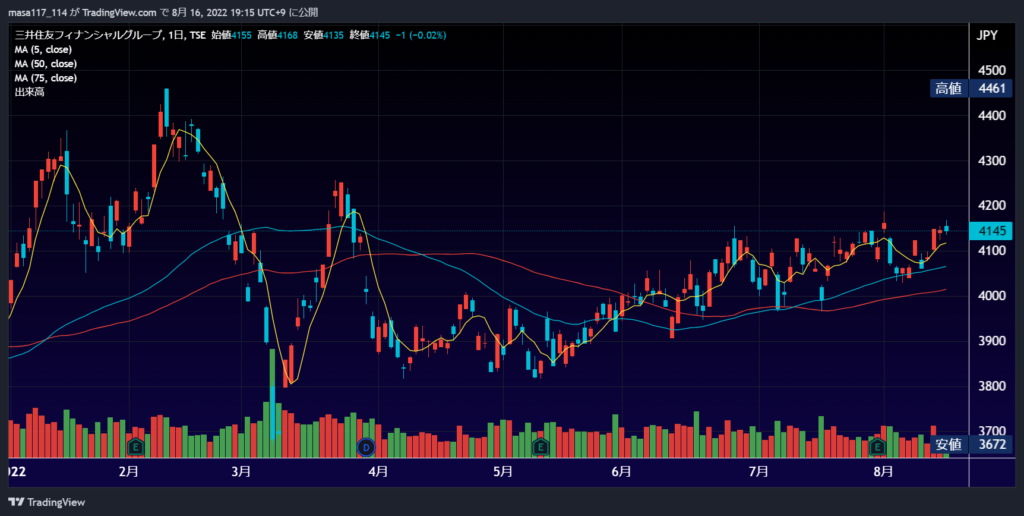Click the dividend D marker near 4月
1024x516 pixels.
[366, 447]
